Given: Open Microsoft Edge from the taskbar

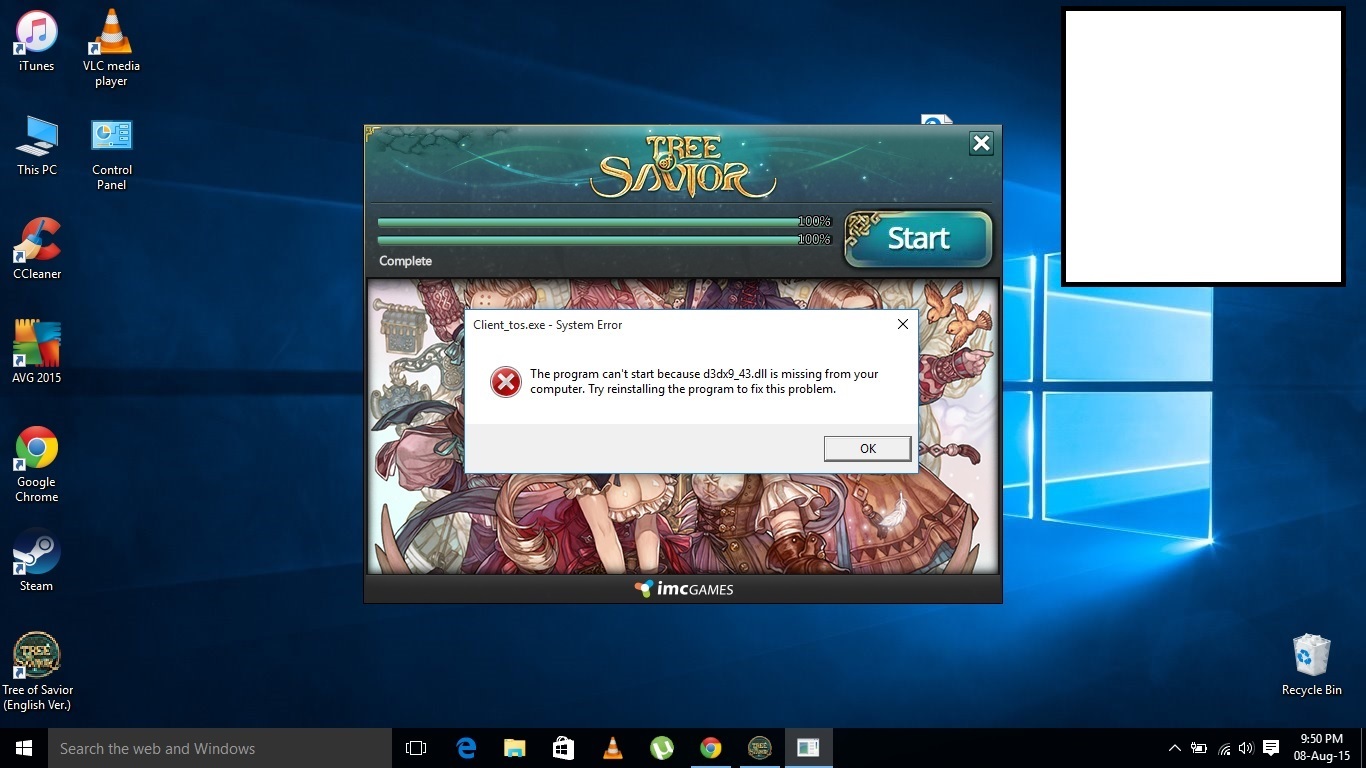Looking at the screenshot, I should pyautogui.click(x=466, y=748).
